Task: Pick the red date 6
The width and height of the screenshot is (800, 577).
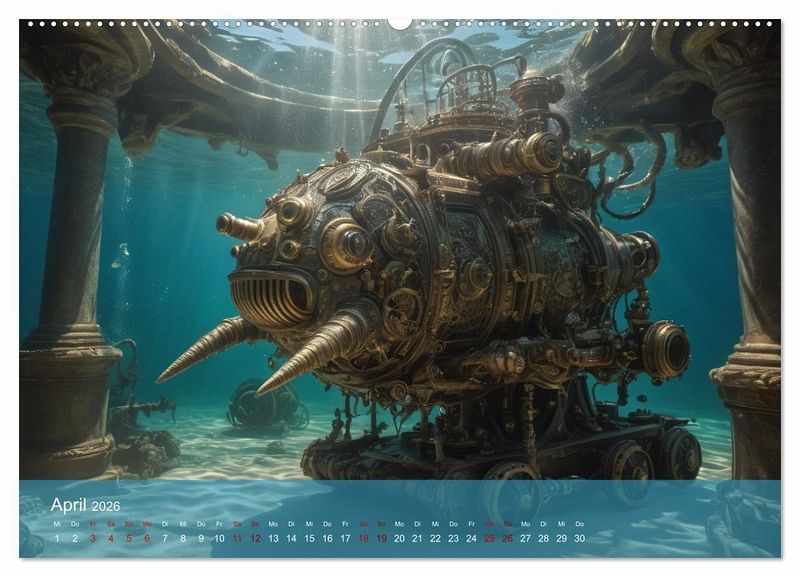Action: [147, 538]
